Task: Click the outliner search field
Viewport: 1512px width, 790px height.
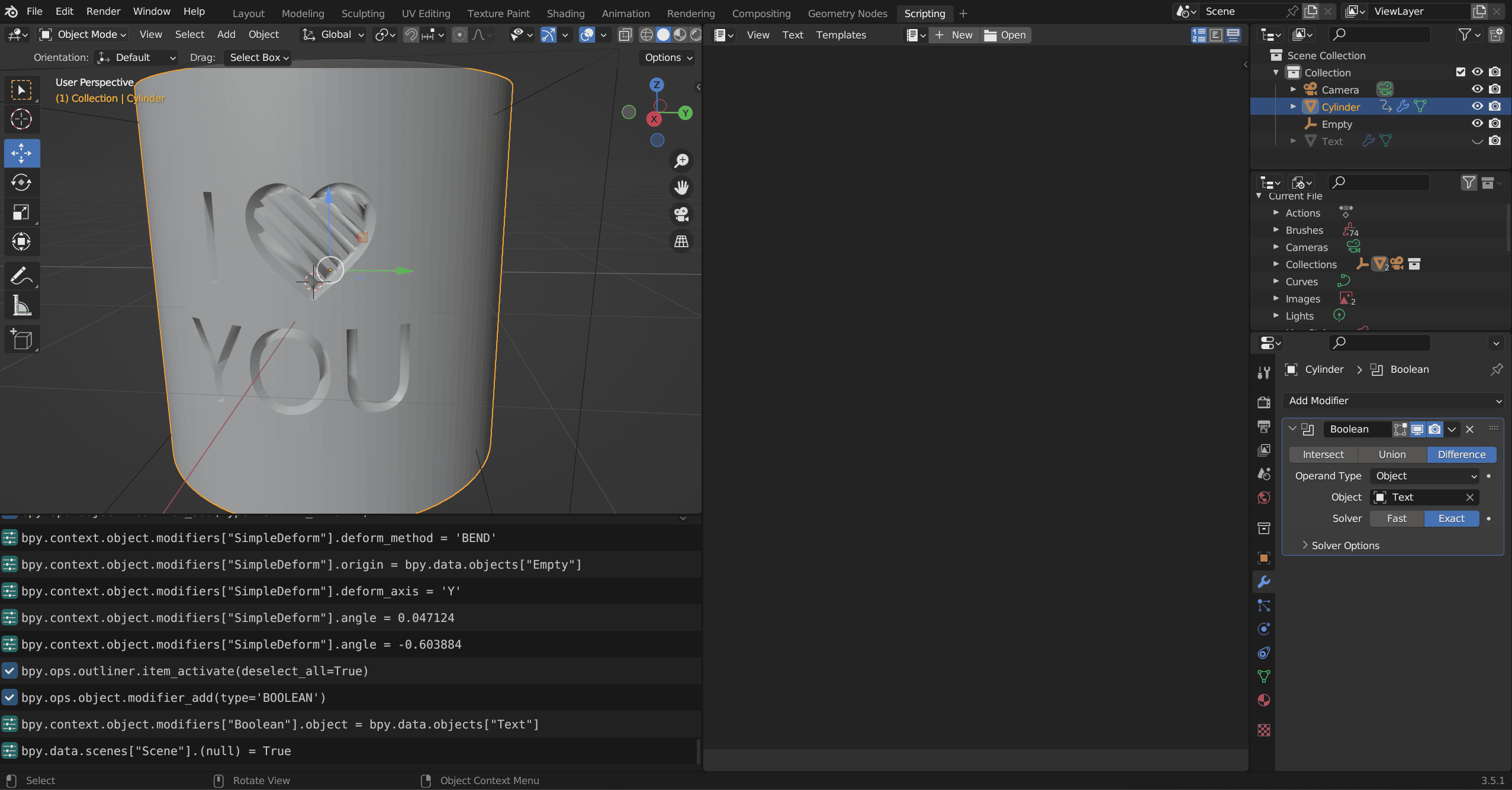Action: 1379,35
